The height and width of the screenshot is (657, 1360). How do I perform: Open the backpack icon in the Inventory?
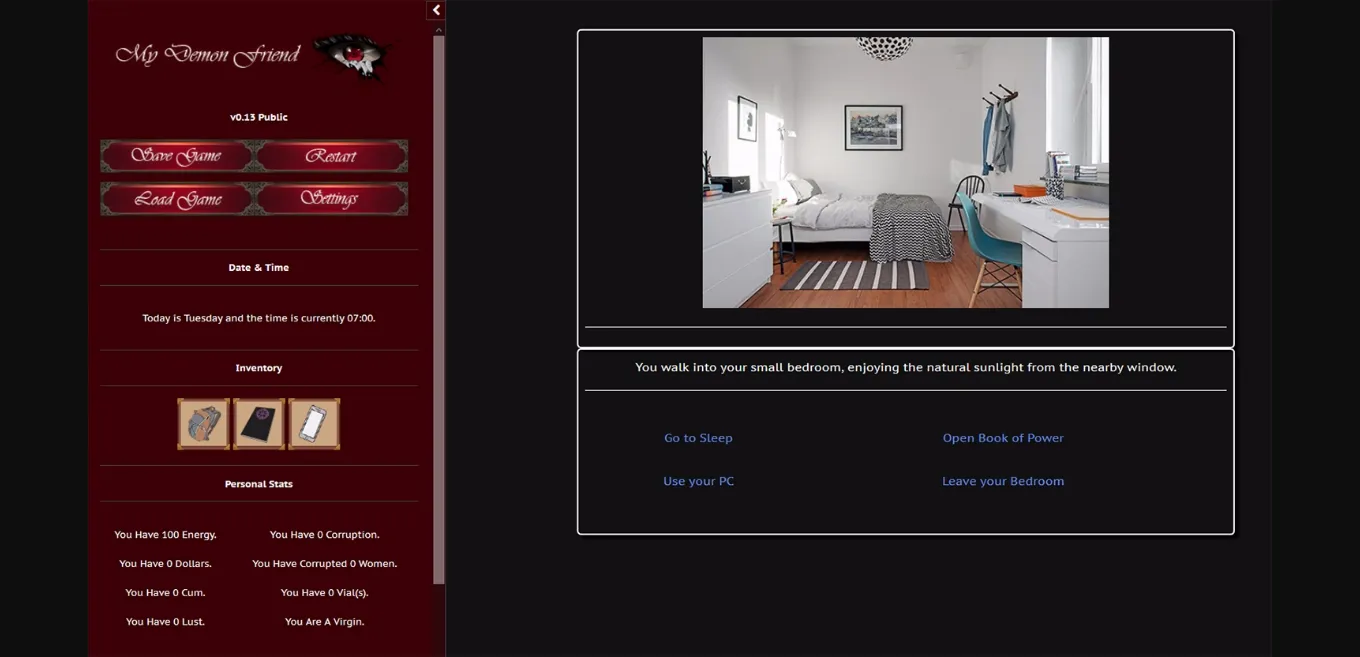(x=203, y=423)
